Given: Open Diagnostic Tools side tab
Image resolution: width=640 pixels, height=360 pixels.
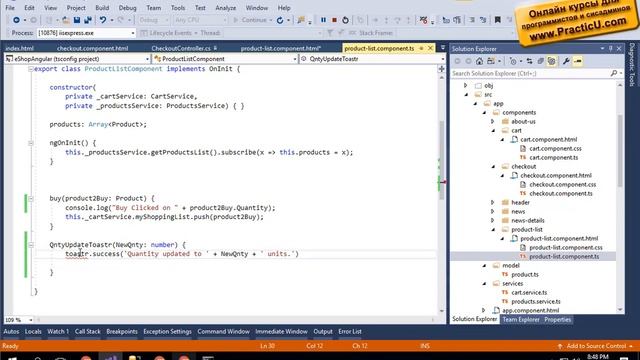Looking at the screenshot, I should pos(632,64).
